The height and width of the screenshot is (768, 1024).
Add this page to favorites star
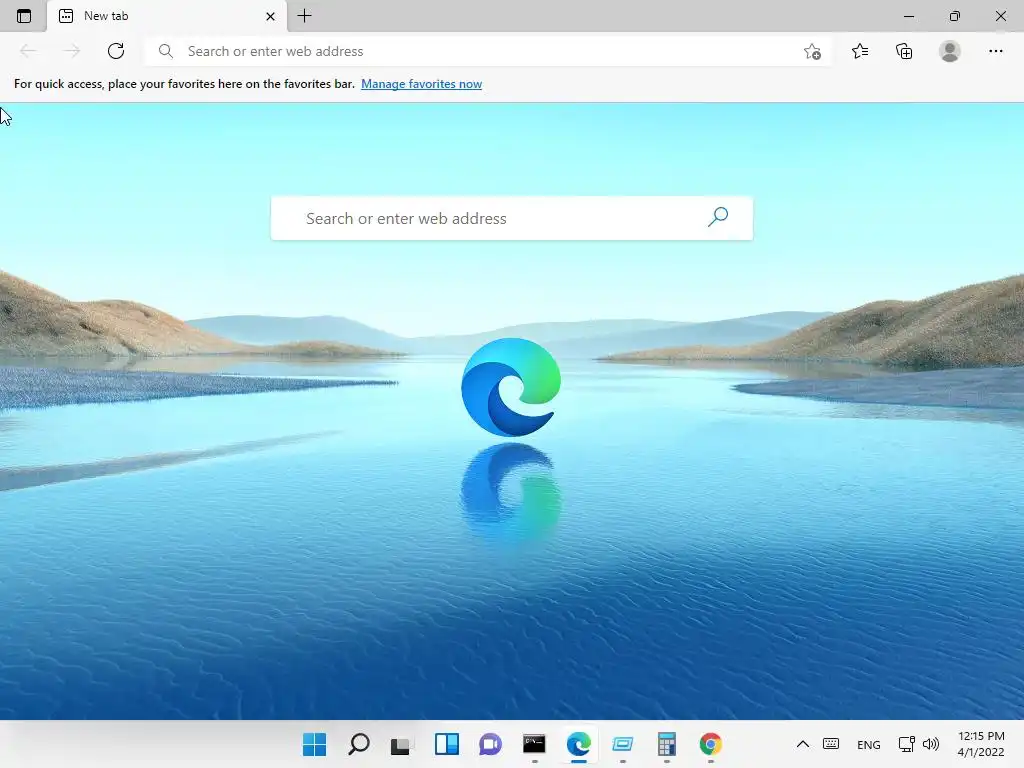click(812, 51)
